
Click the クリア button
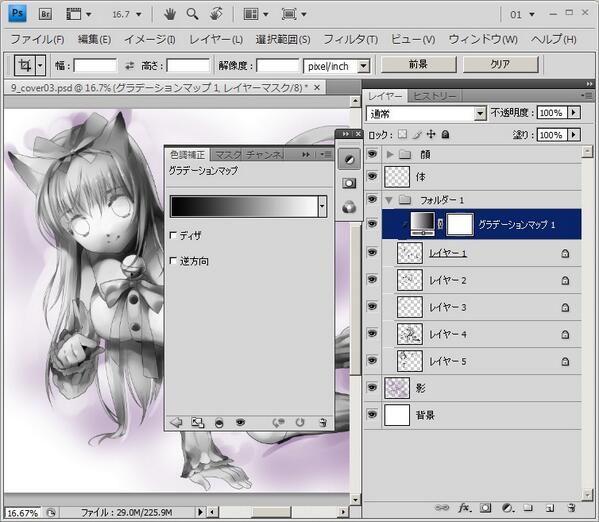(x=500, y=64)
